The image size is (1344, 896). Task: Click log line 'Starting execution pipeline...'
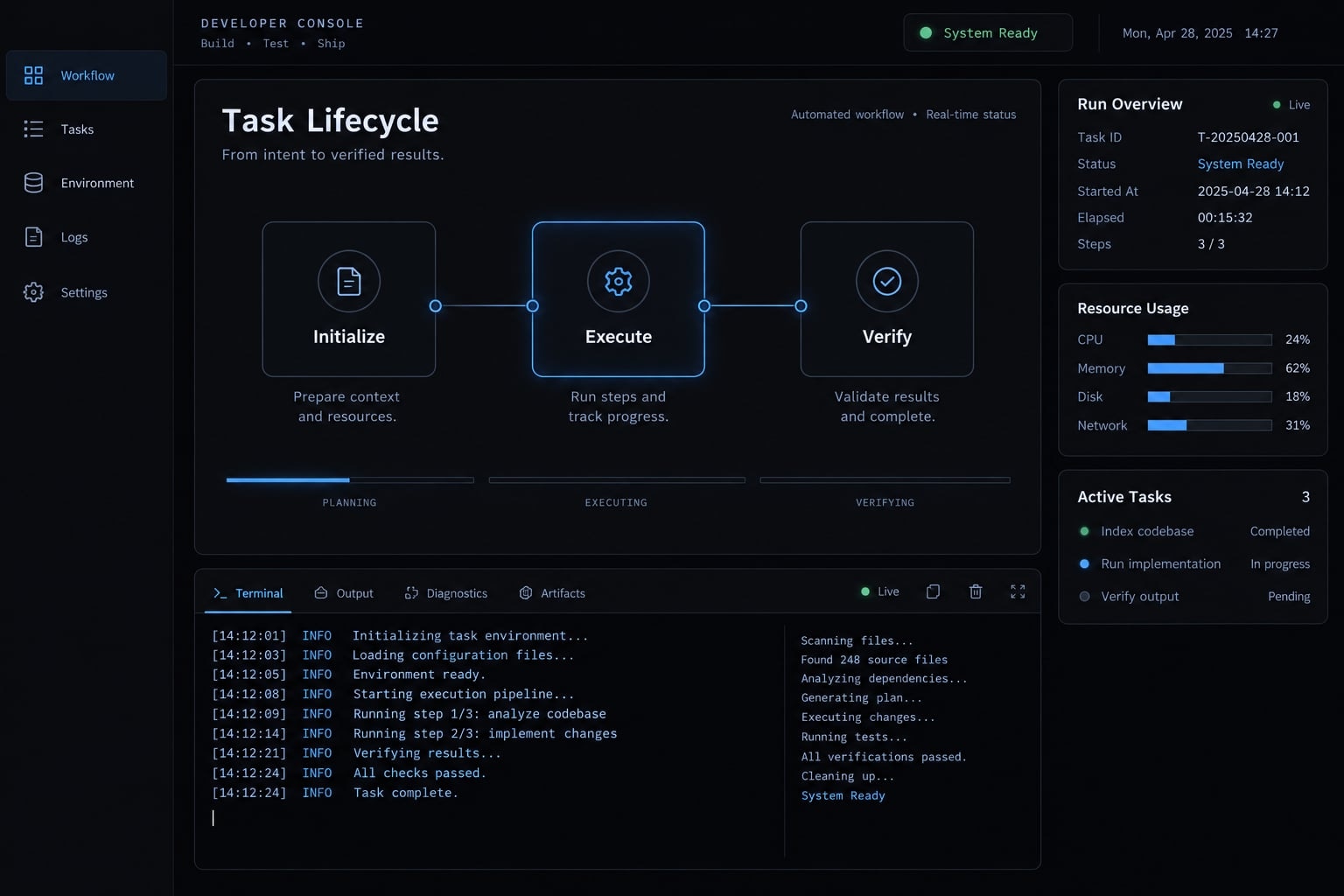tap(464, 694)
